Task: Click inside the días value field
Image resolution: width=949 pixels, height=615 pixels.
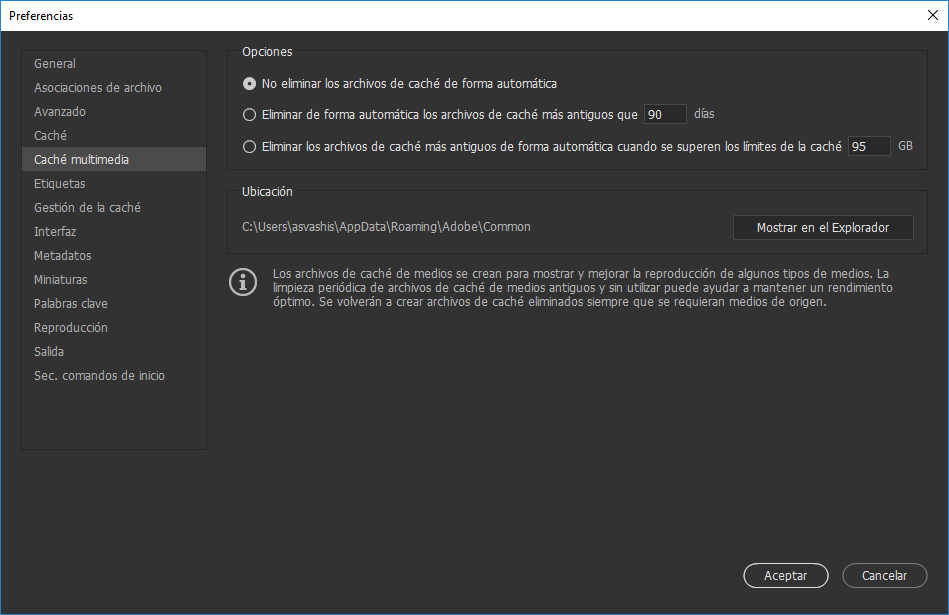Action: (665, 114)
